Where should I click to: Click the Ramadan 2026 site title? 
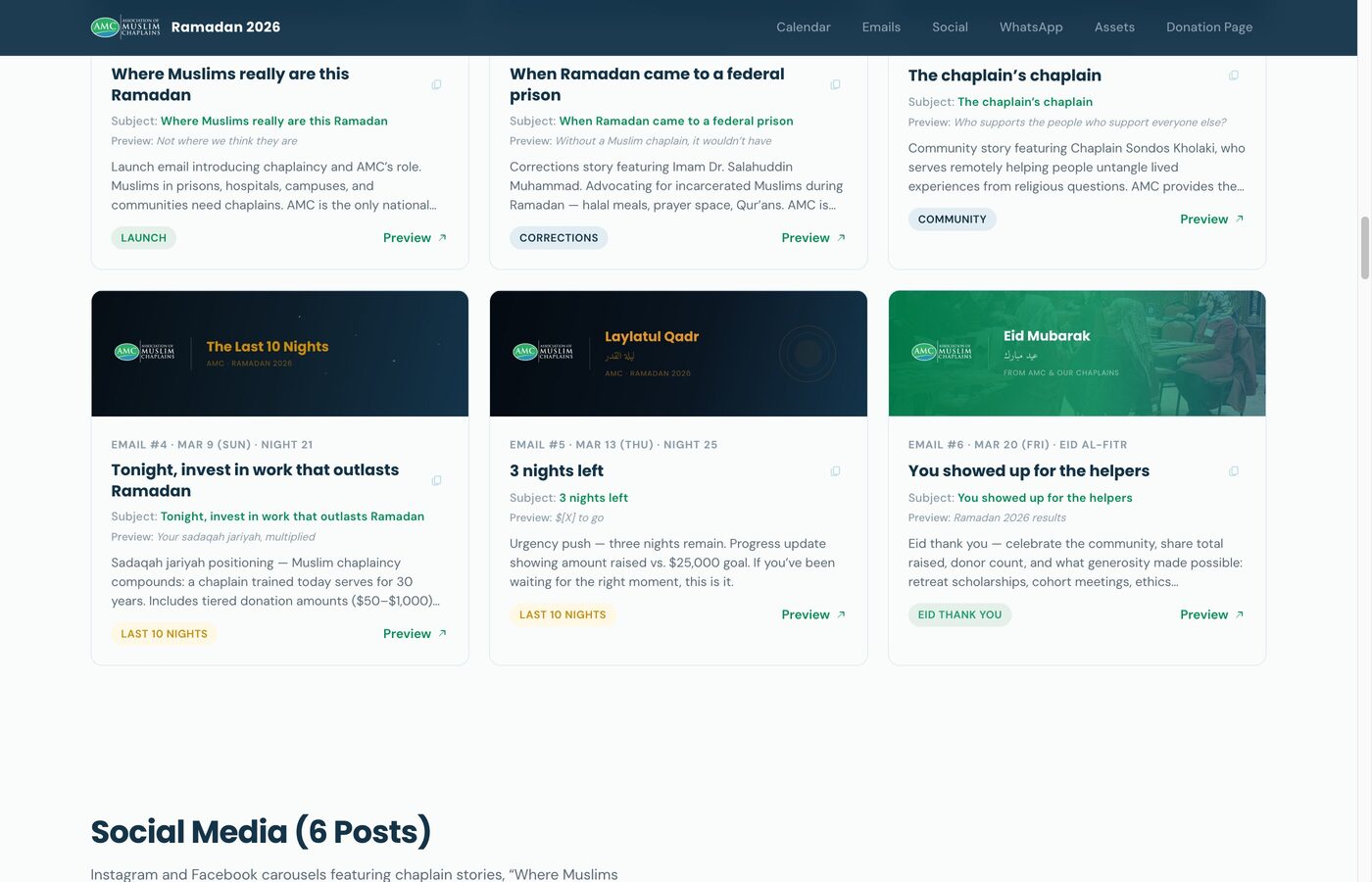click(225, 27)
